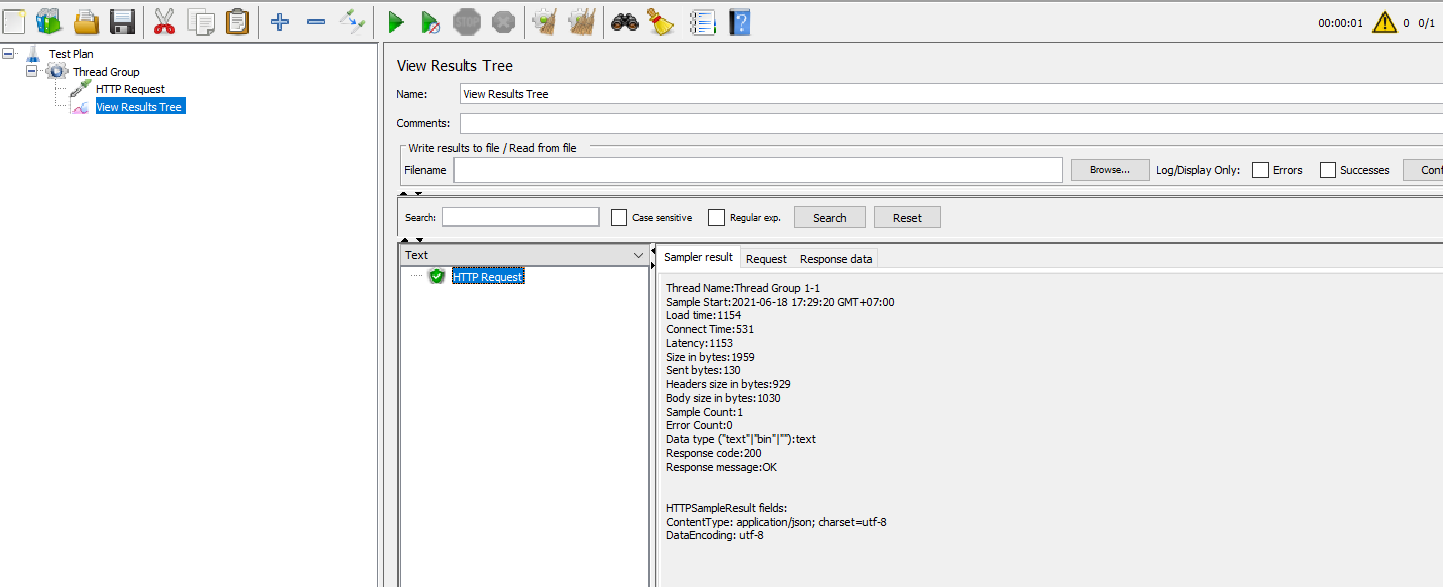Click the Thread Name:Thread Group 1-1 line
The height and width of the screenshot is (587, 1443).
click(x=743, y=288)
